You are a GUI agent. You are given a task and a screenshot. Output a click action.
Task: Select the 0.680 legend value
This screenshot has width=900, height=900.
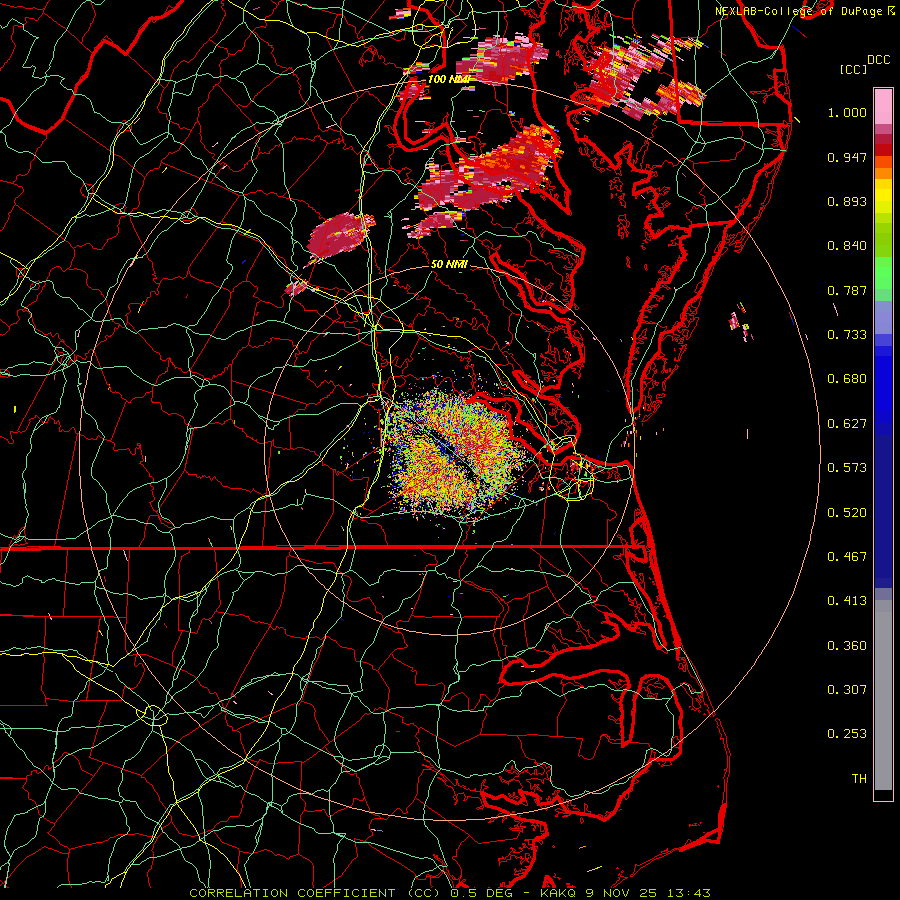(x=847, y=379)
